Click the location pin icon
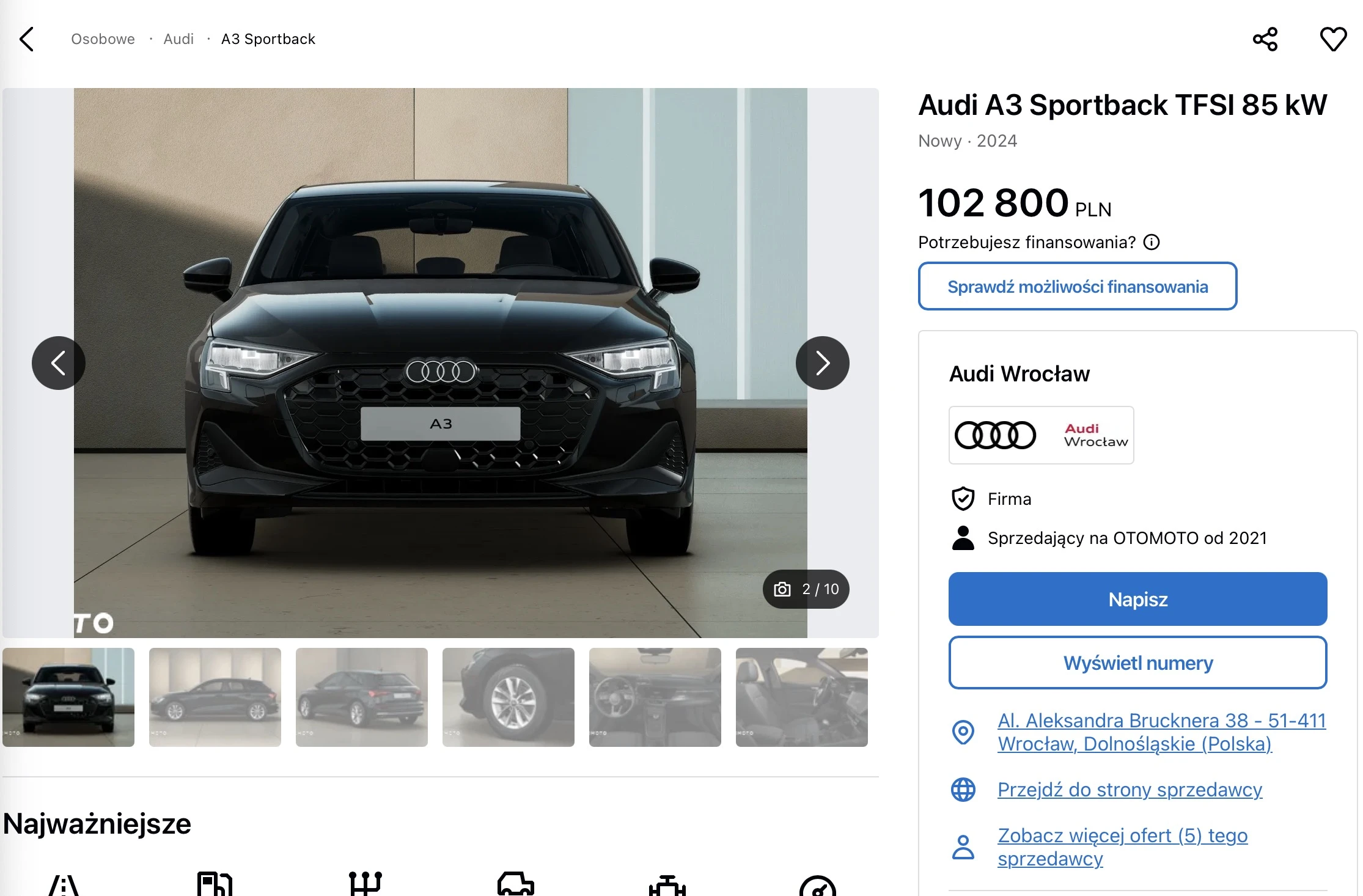 (x=963, y=732)
